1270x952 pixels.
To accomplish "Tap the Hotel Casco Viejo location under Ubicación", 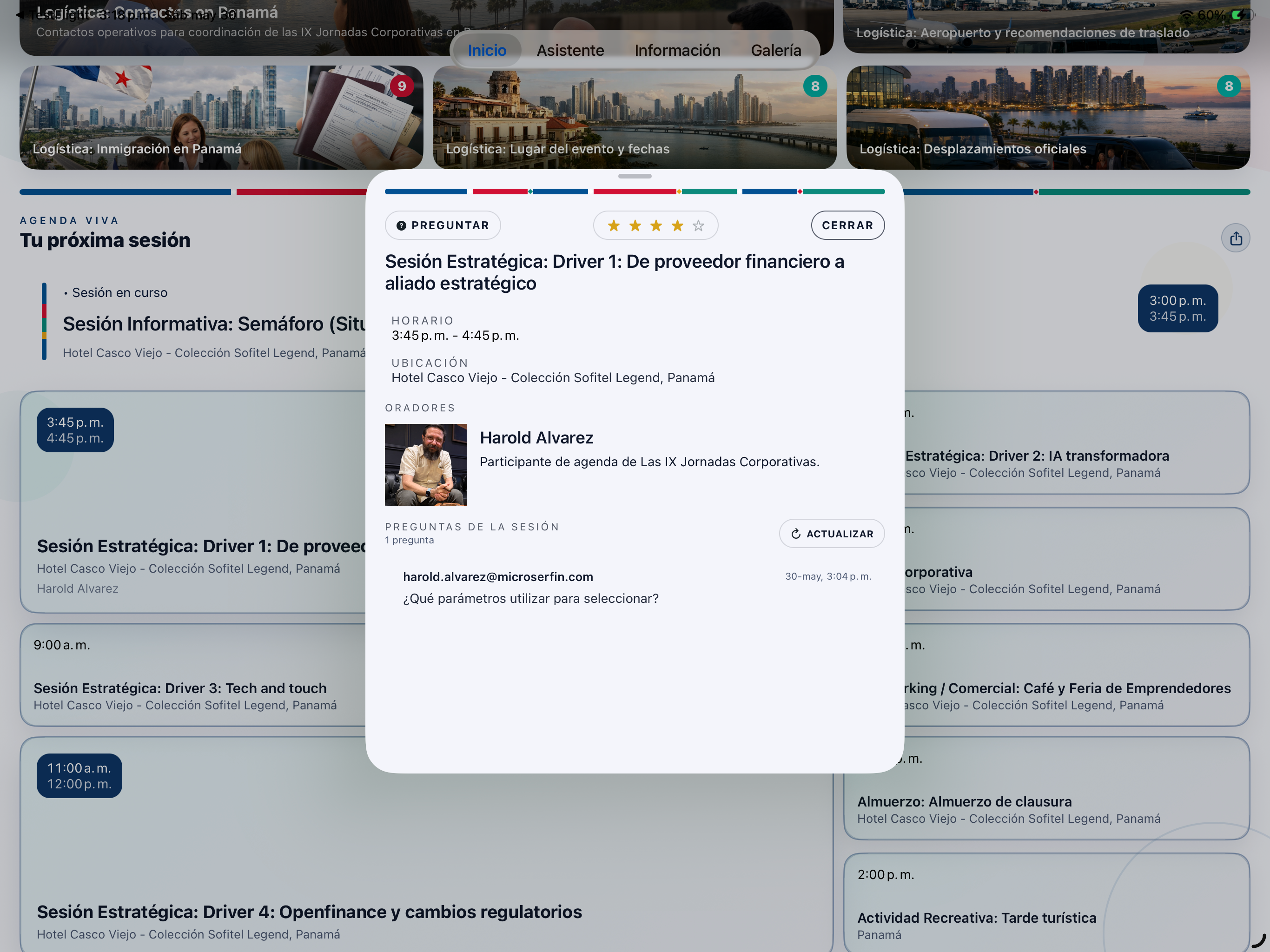I will 552,378.
